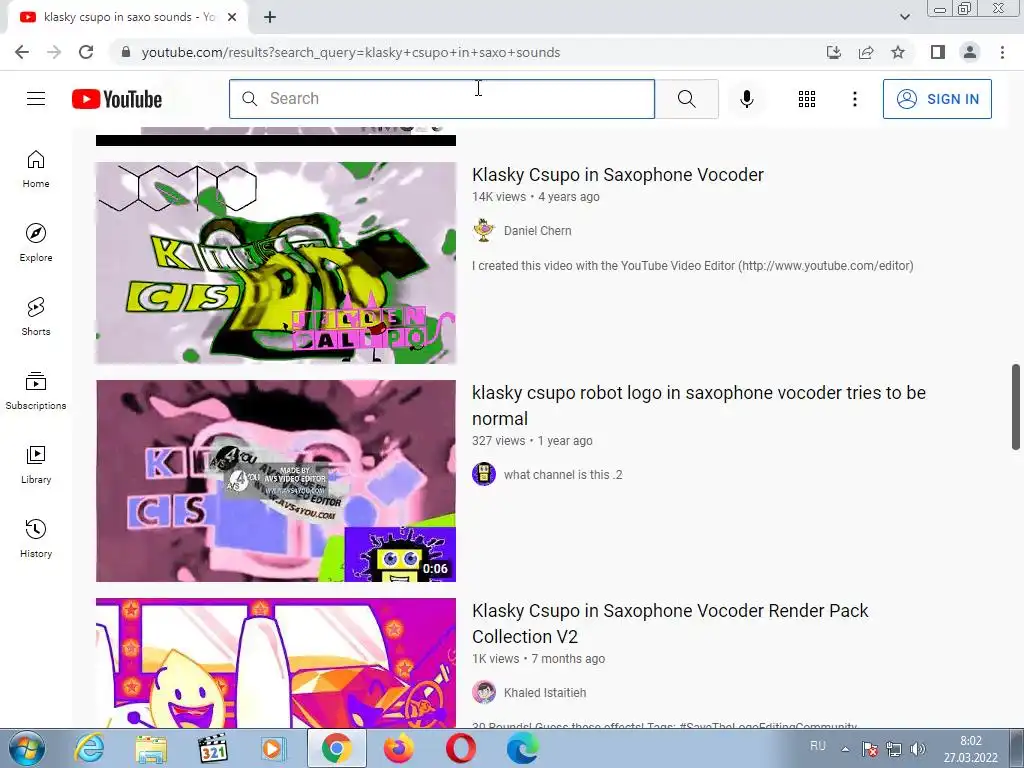Click the page vertical scrollbar thumb
1024x768 pixels.
click(1016, 408)
